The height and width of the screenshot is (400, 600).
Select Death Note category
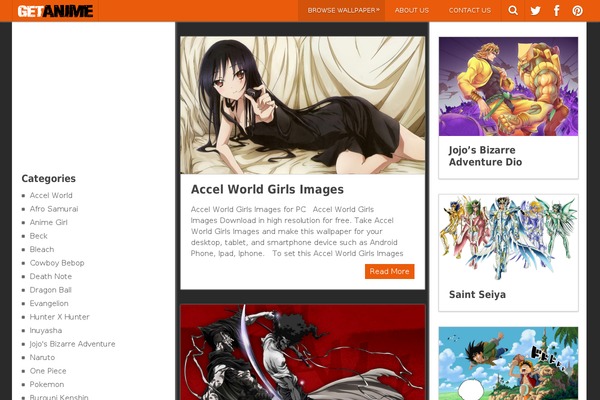pos(51,276)
